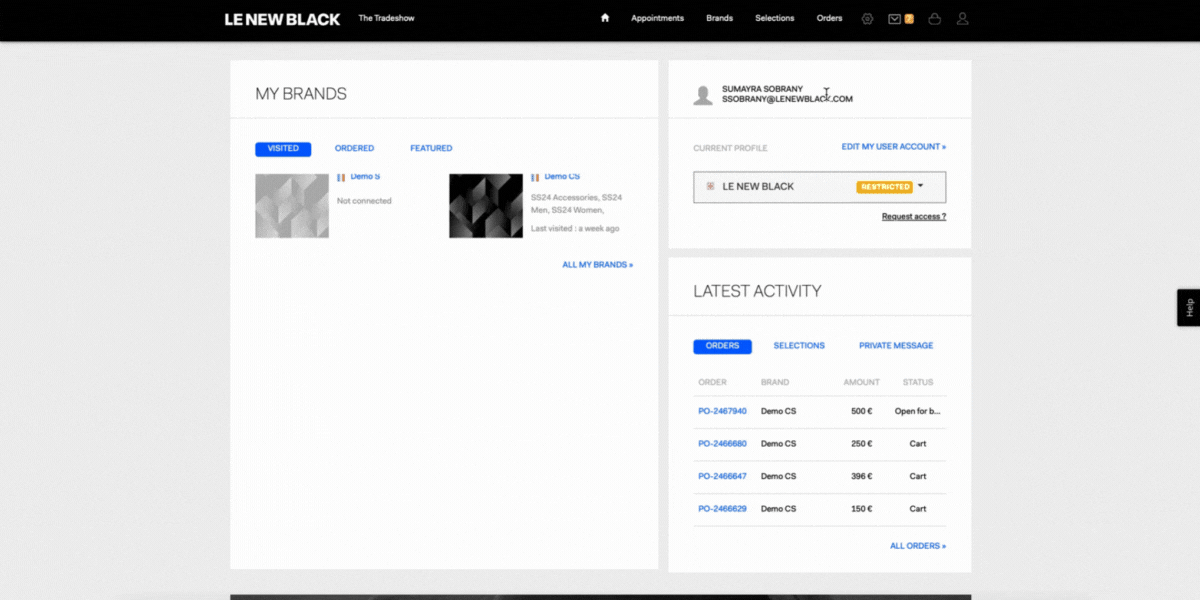Switch to the PRIVATE MESSAGE tab

click(x=896, y=346)
